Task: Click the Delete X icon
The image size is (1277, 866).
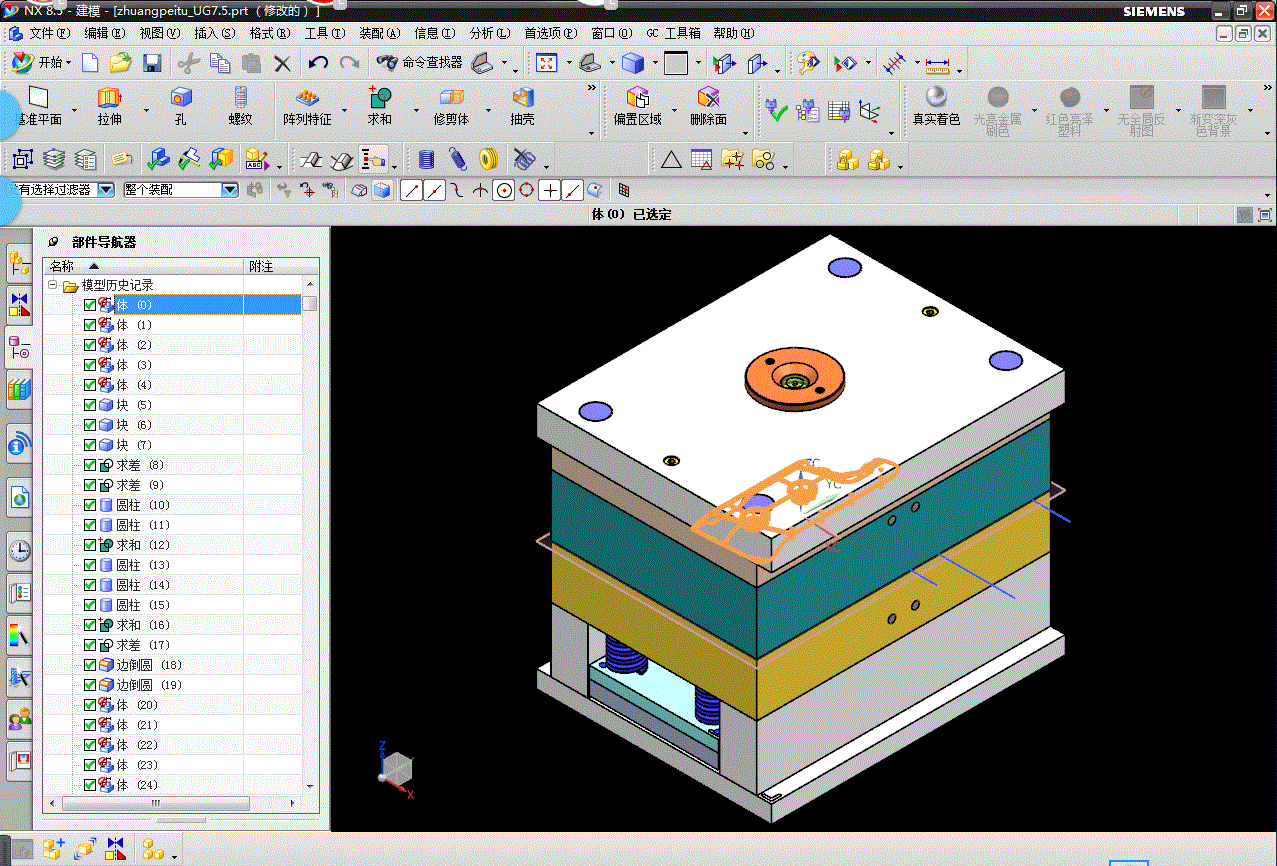Action: pos(282,63)
